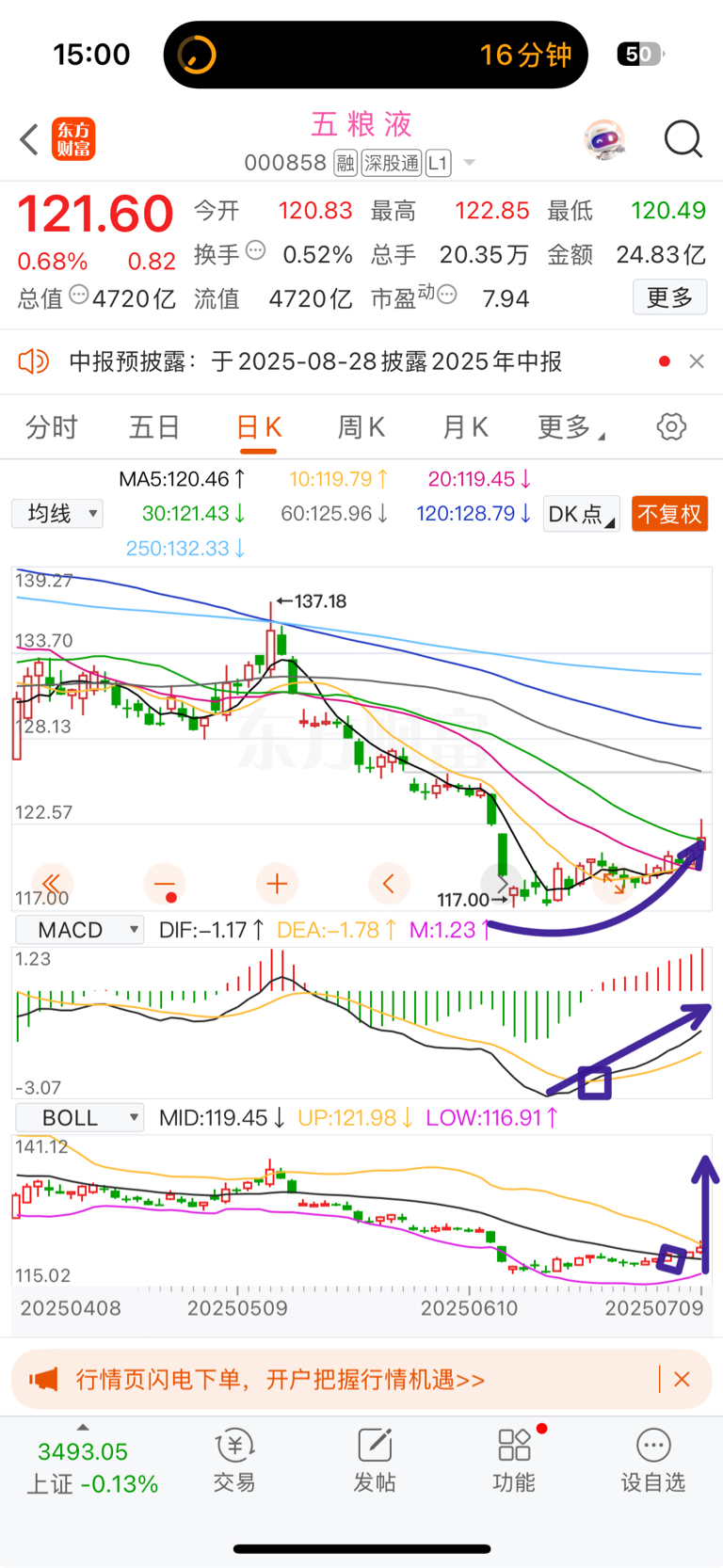Tap the 中报预披露 announcement text
Screen dimensions: 723x1568
click(315, 361)
